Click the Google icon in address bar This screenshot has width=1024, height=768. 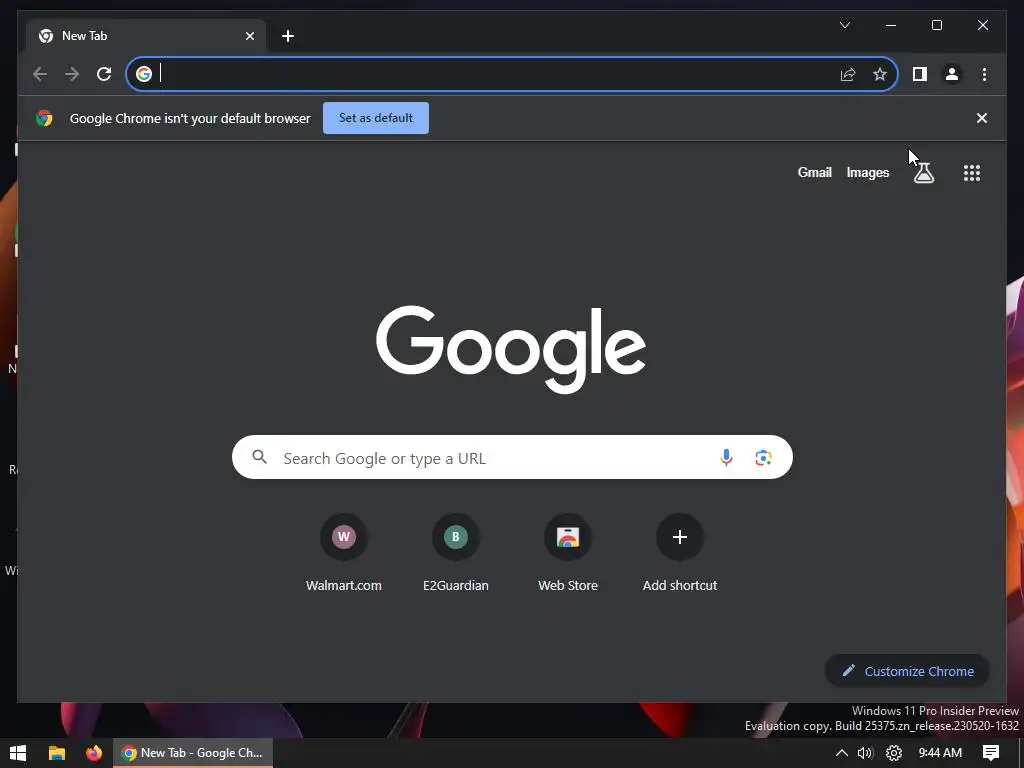click(x=144, y=74)
